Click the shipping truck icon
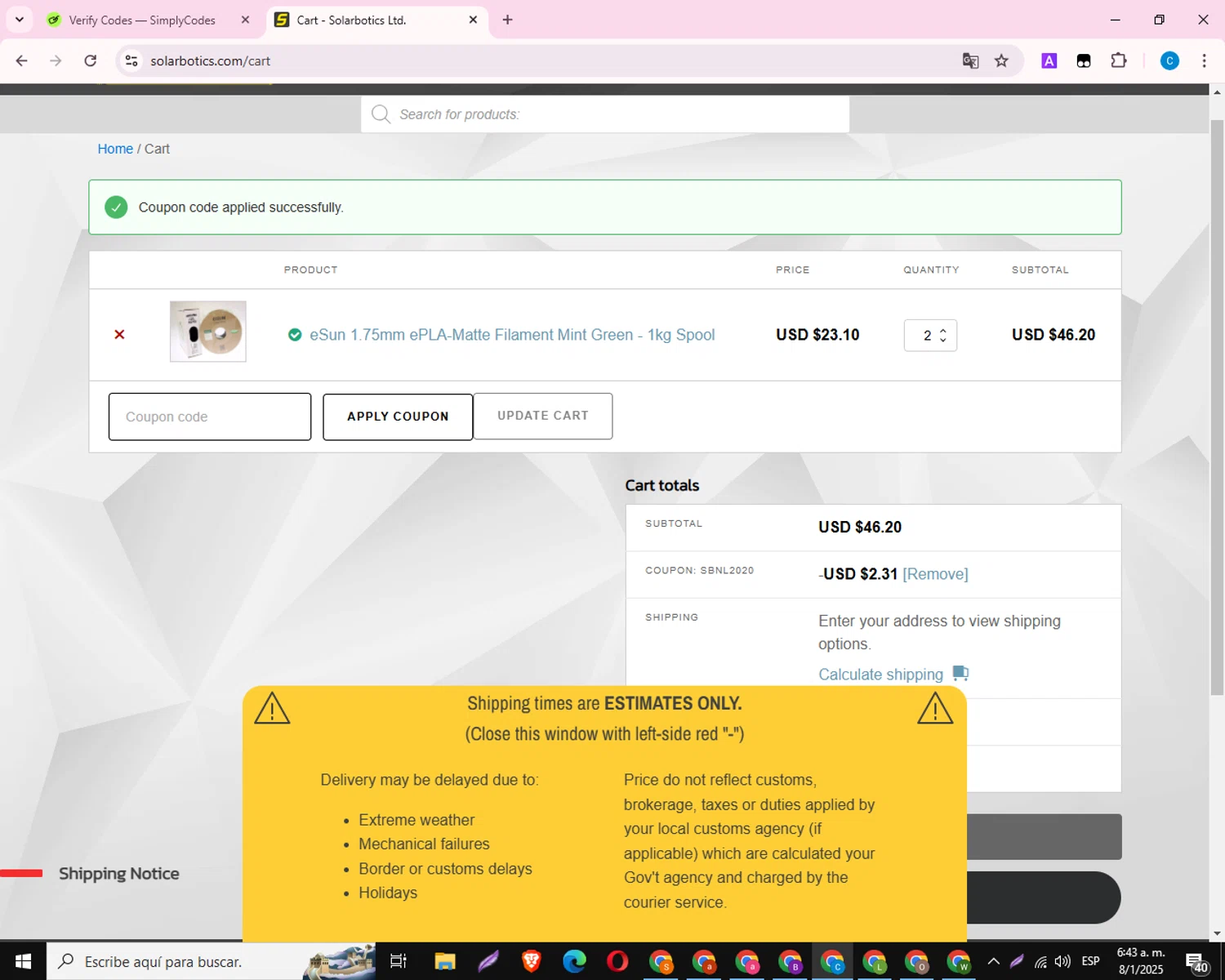 click(x=960, y=674)
